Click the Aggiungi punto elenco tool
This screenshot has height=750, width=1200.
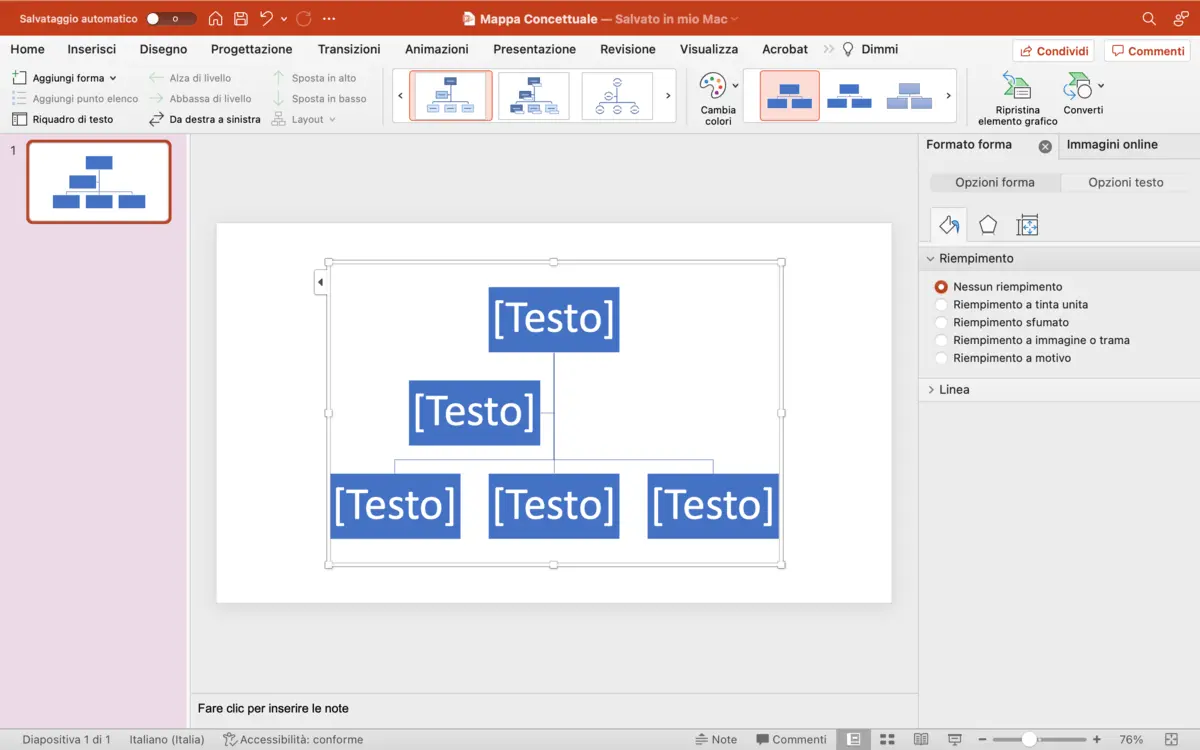(x=75, y=98)
